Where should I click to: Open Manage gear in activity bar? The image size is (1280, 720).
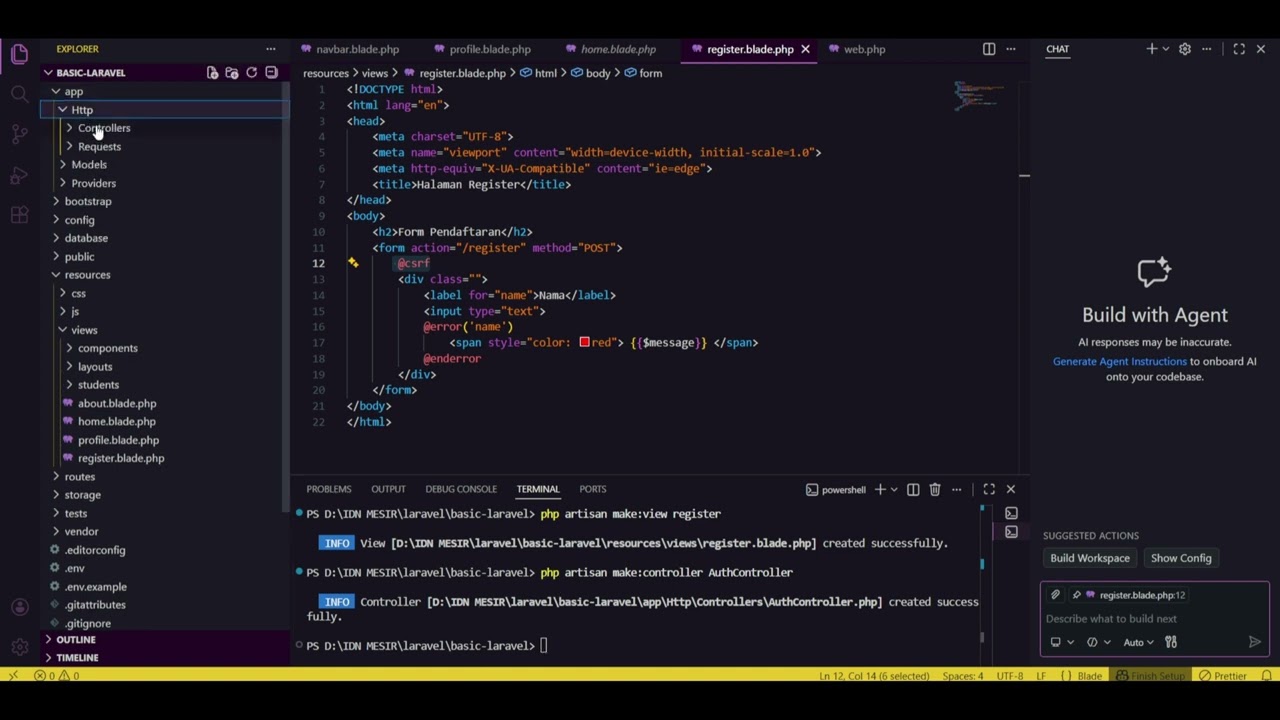pyautogui.click(x=19, y=647)
